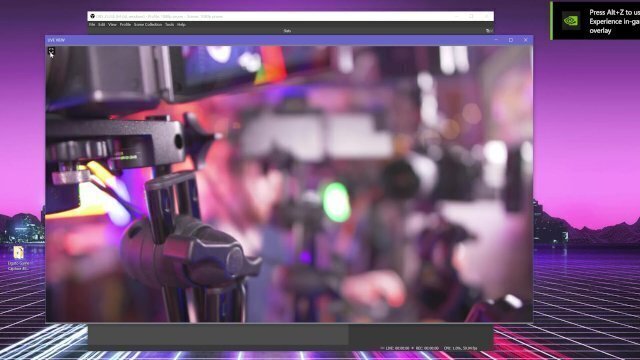Open the Edit menu in OBS
Screen dimensions: 640x360
(x=102, y=24)
